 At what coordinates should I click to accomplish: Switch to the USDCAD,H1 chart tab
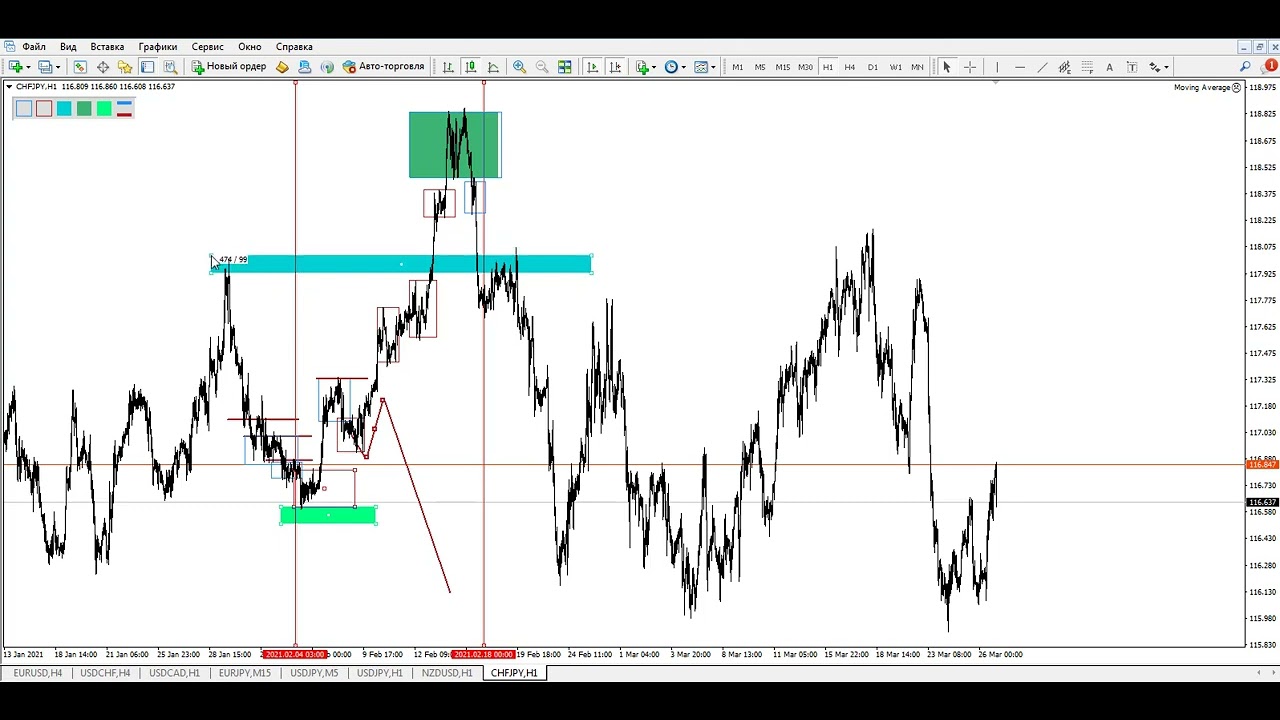[174, 673]
